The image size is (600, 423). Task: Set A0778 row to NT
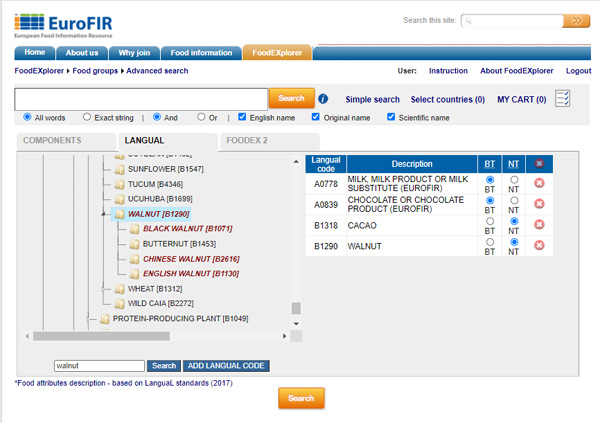(x=514, y=180)
